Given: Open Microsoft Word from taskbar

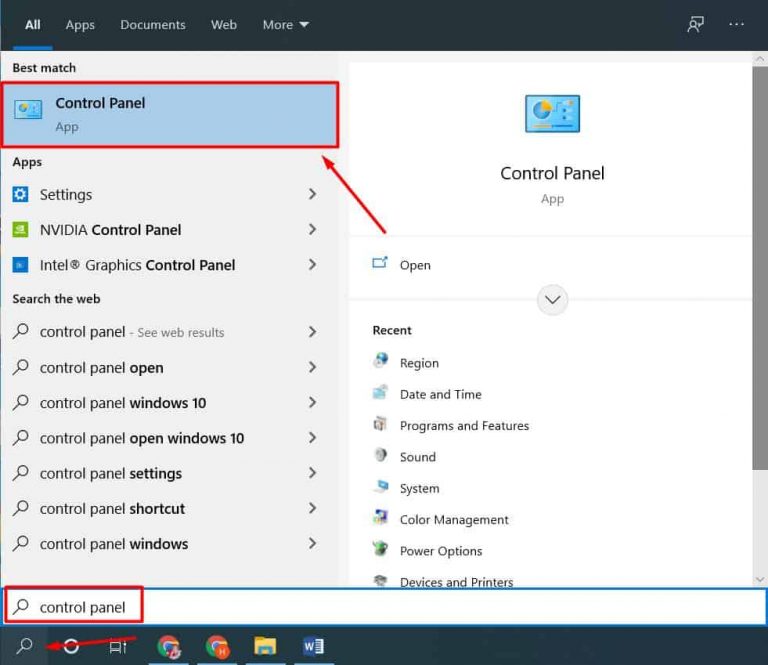Looking at the screenshot, I should click(x=313, y=646).
